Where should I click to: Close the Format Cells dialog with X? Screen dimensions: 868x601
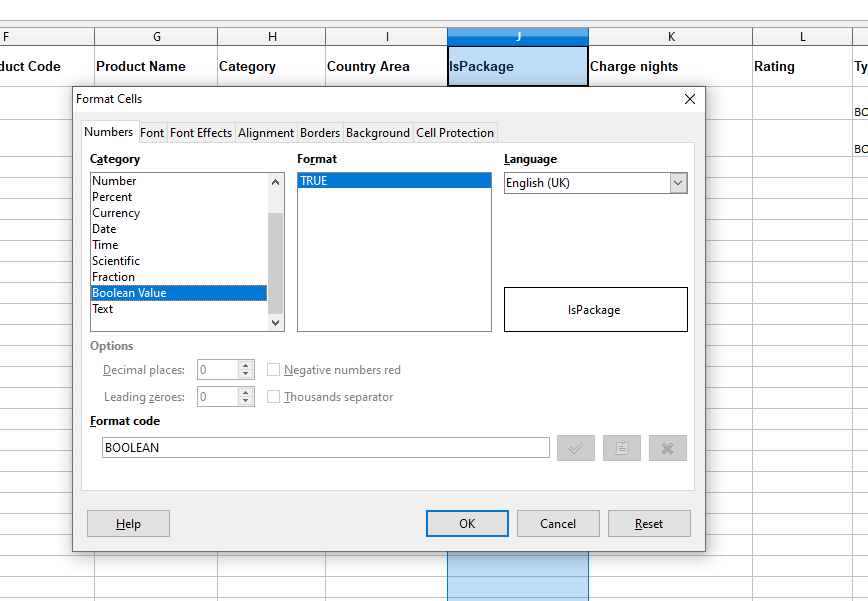[690, 99]
